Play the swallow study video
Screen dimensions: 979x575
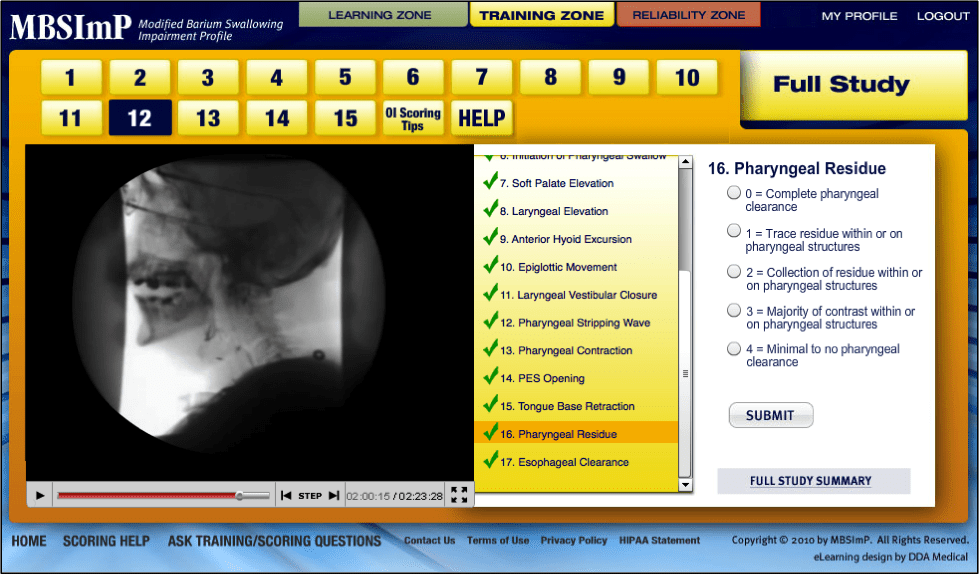40,495
